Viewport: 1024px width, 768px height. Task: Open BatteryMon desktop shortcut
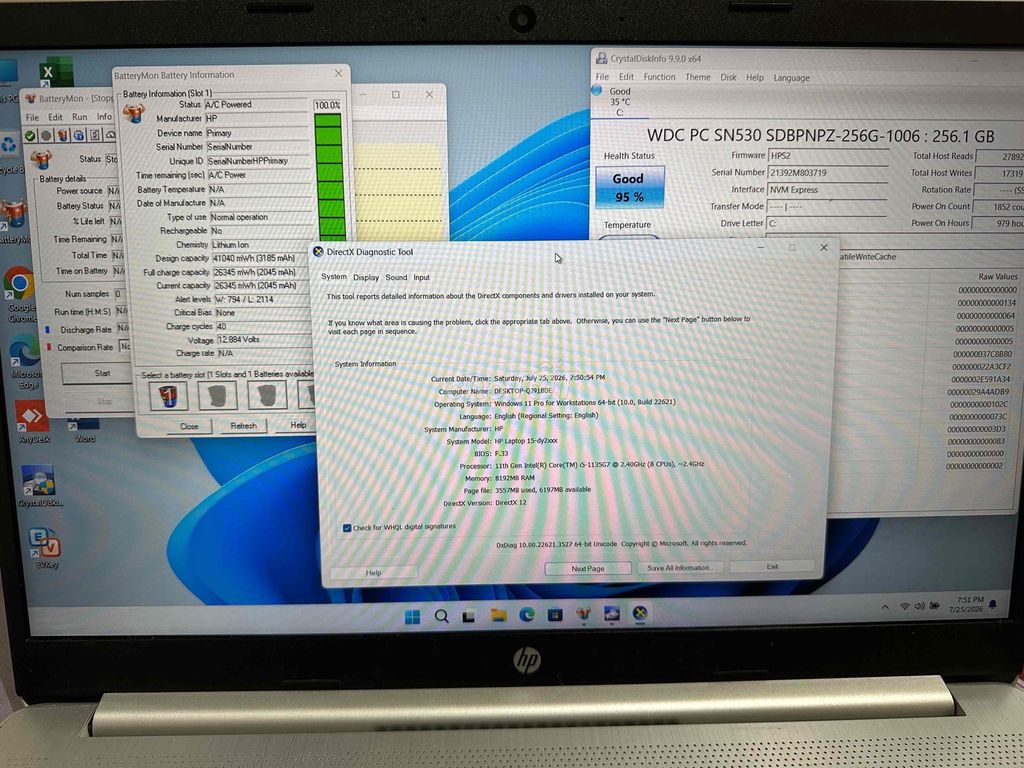(13, 221)
